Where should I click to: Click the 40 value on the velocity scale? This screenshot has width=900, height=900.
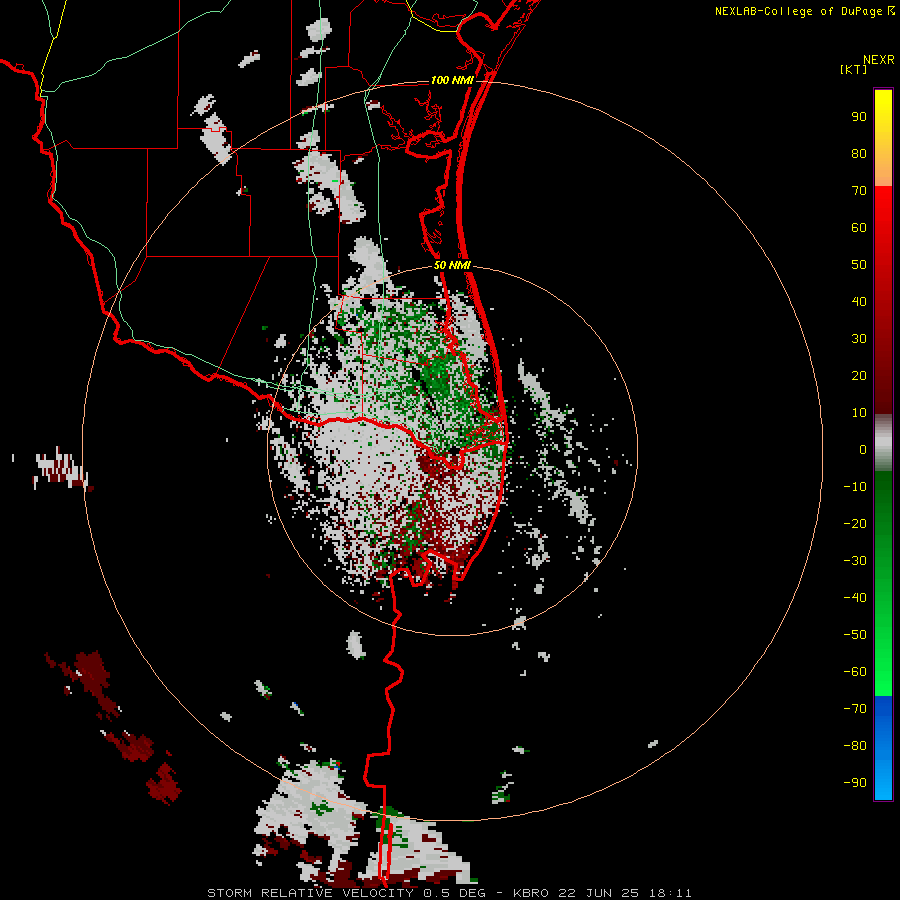click(859, 302)
